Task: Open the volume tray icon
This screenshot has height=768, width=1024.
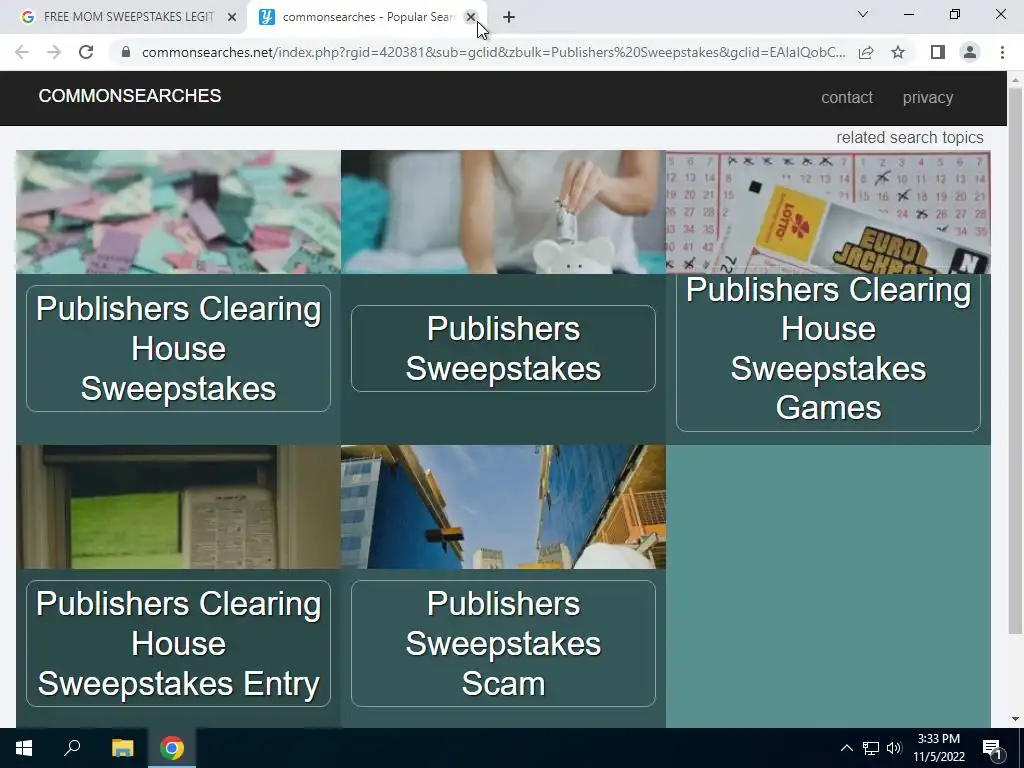Action: pyautogui.click(x=894, y=748)
